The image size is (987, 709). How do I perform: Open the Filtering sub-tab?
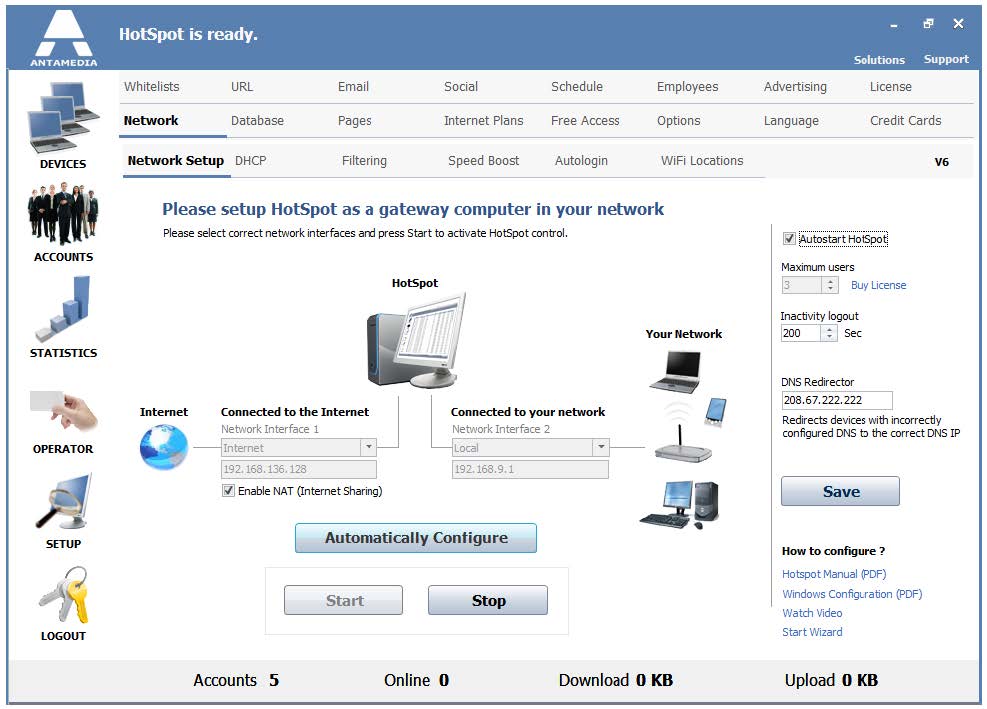point(364,161)
